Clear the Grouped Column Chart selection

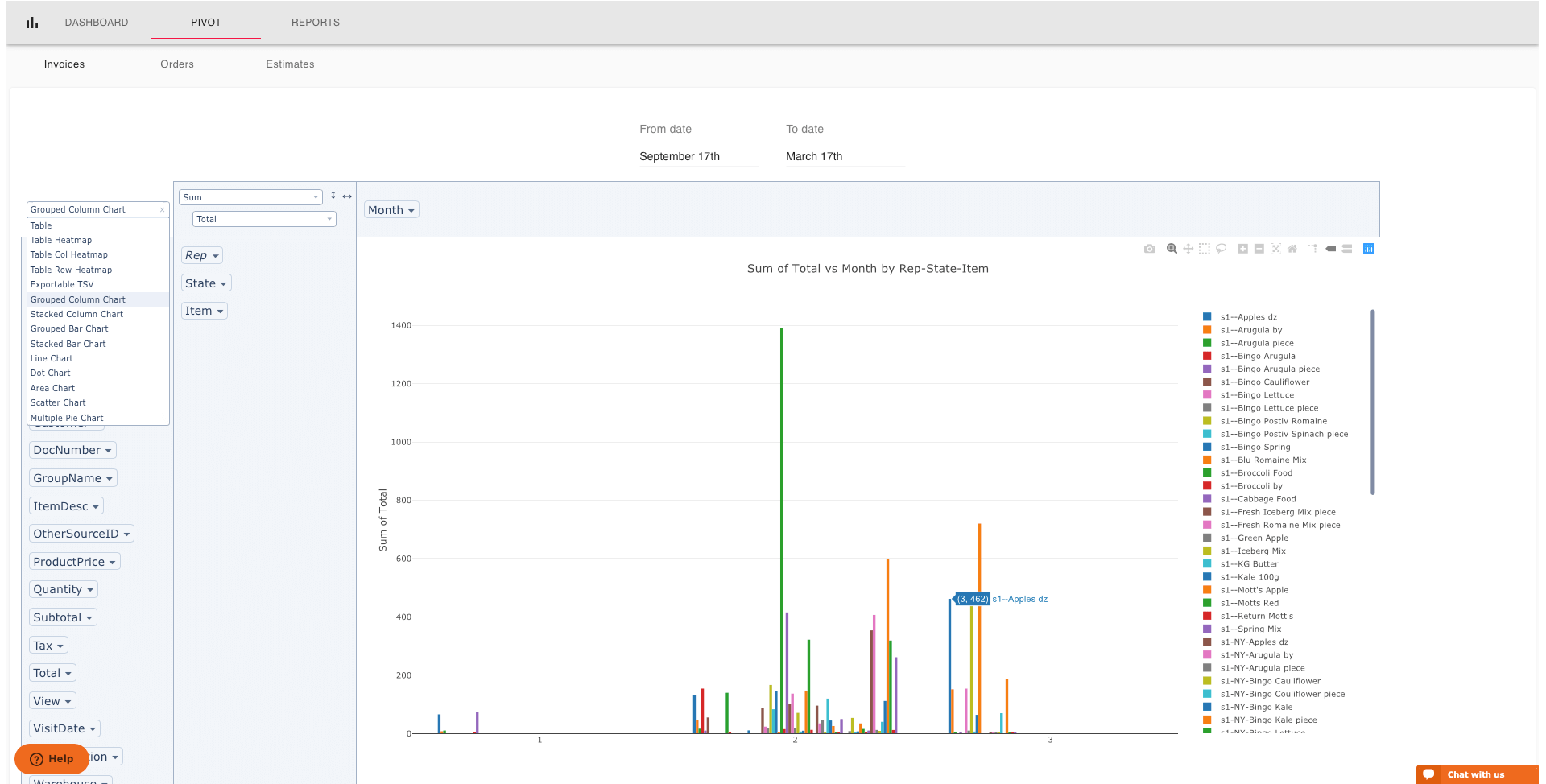tap(162, 209)
